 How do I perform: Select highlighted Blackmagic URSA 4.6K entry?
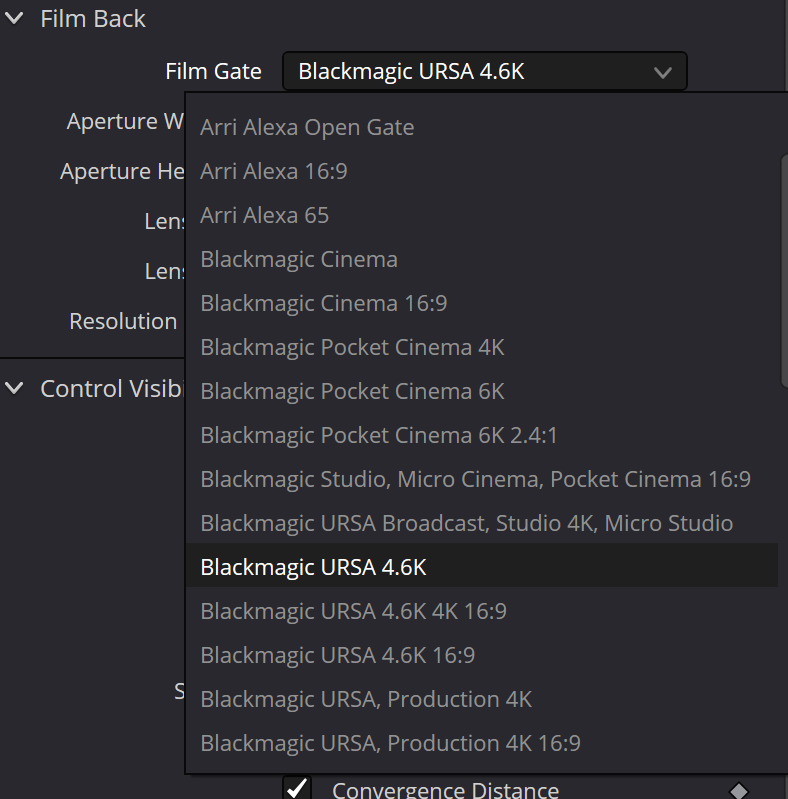[x=482, y=565]
